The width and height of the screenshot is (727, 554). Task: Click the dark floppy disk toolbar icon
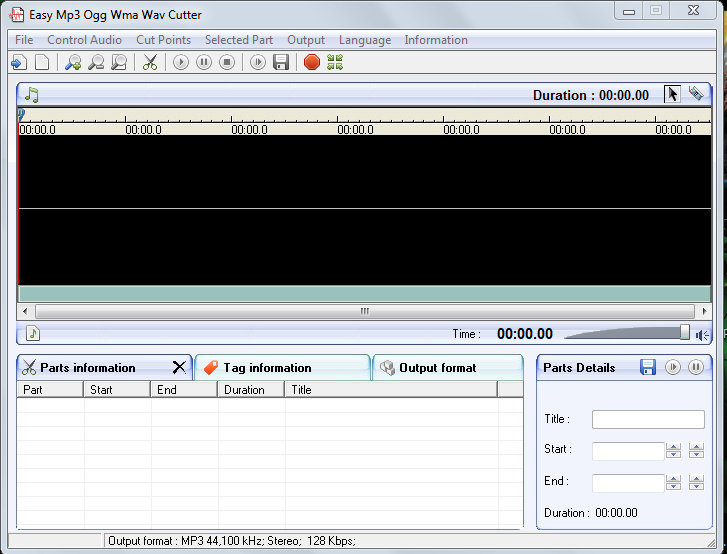click(281, 62)
